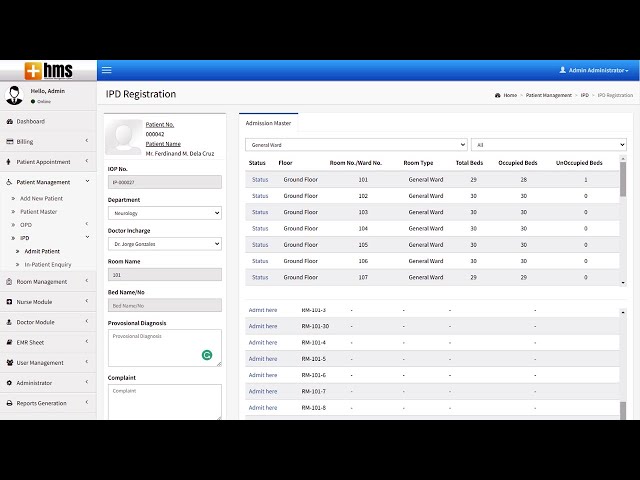Image resolution: width=640 pixels, height=480 pixels.
Task: Click the Nurse Module icon
Action: pos(9,302)
